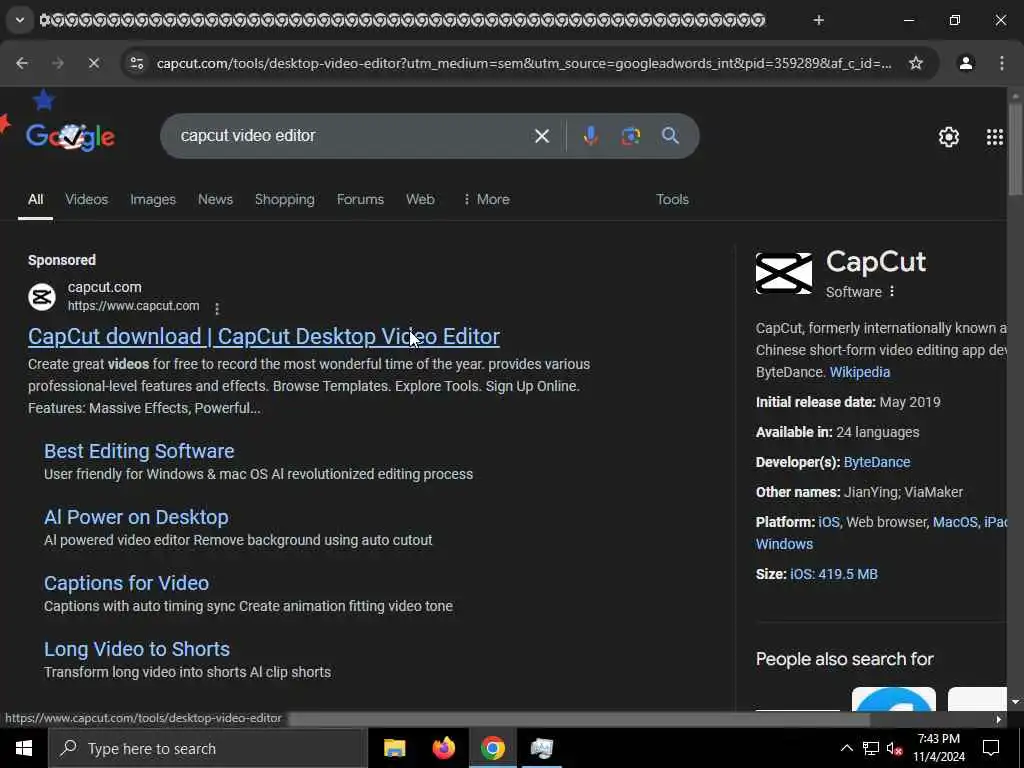Select Chrome icon in taskbar

point(493,748)
